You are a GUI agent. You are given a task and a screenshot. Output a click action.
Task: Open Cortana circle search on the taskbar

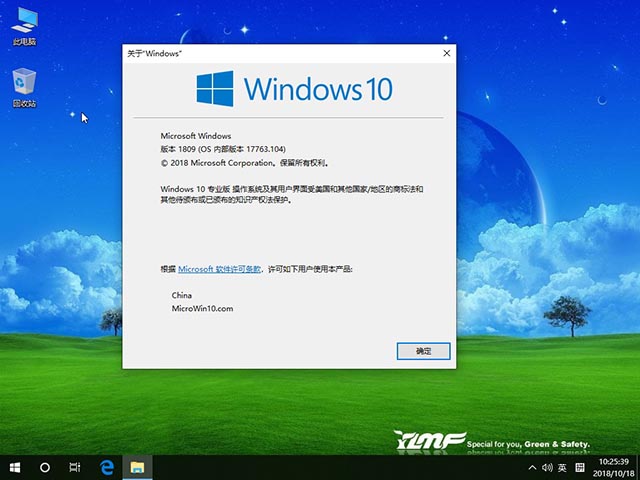pos(45,467)
